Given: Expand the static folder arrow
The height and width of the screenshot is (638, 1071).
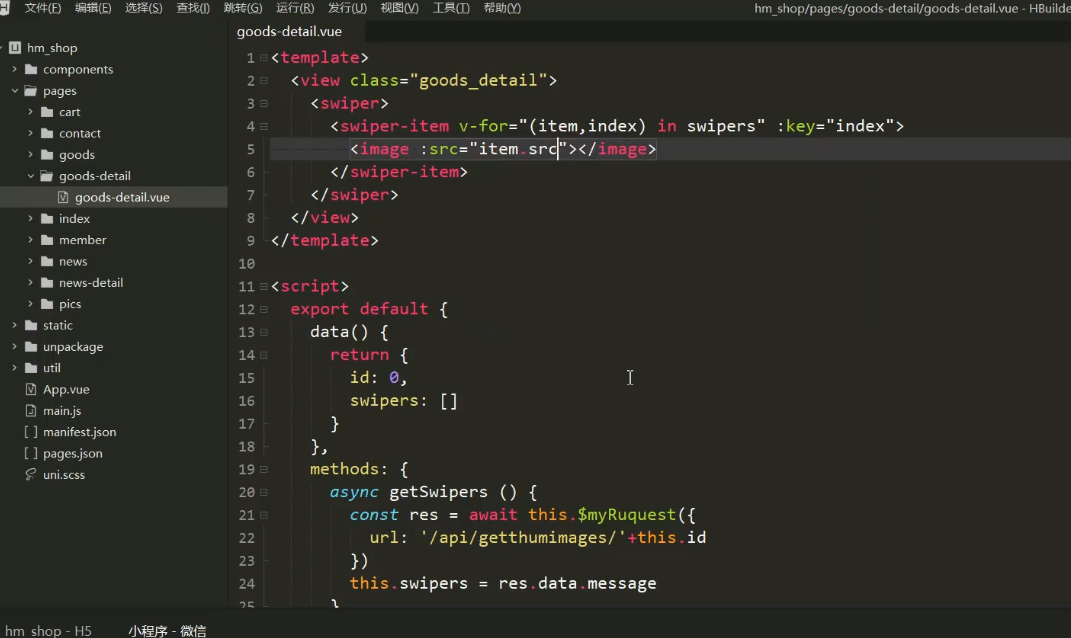Looking at the screenshot, I should (x=14, y=325).
